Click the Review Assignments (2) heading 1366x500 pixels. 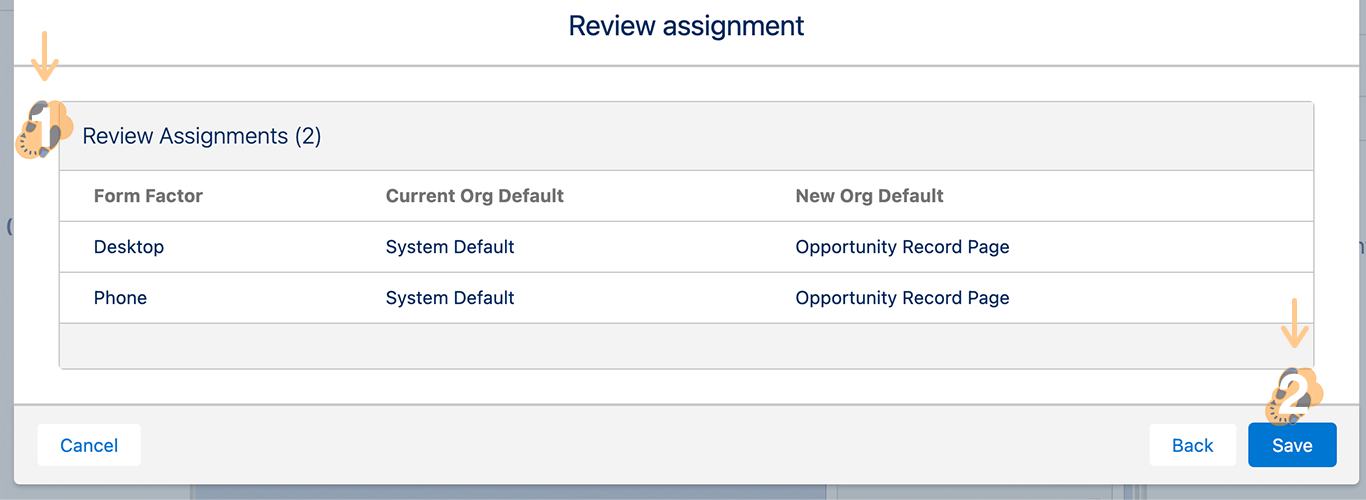(202, 136)
